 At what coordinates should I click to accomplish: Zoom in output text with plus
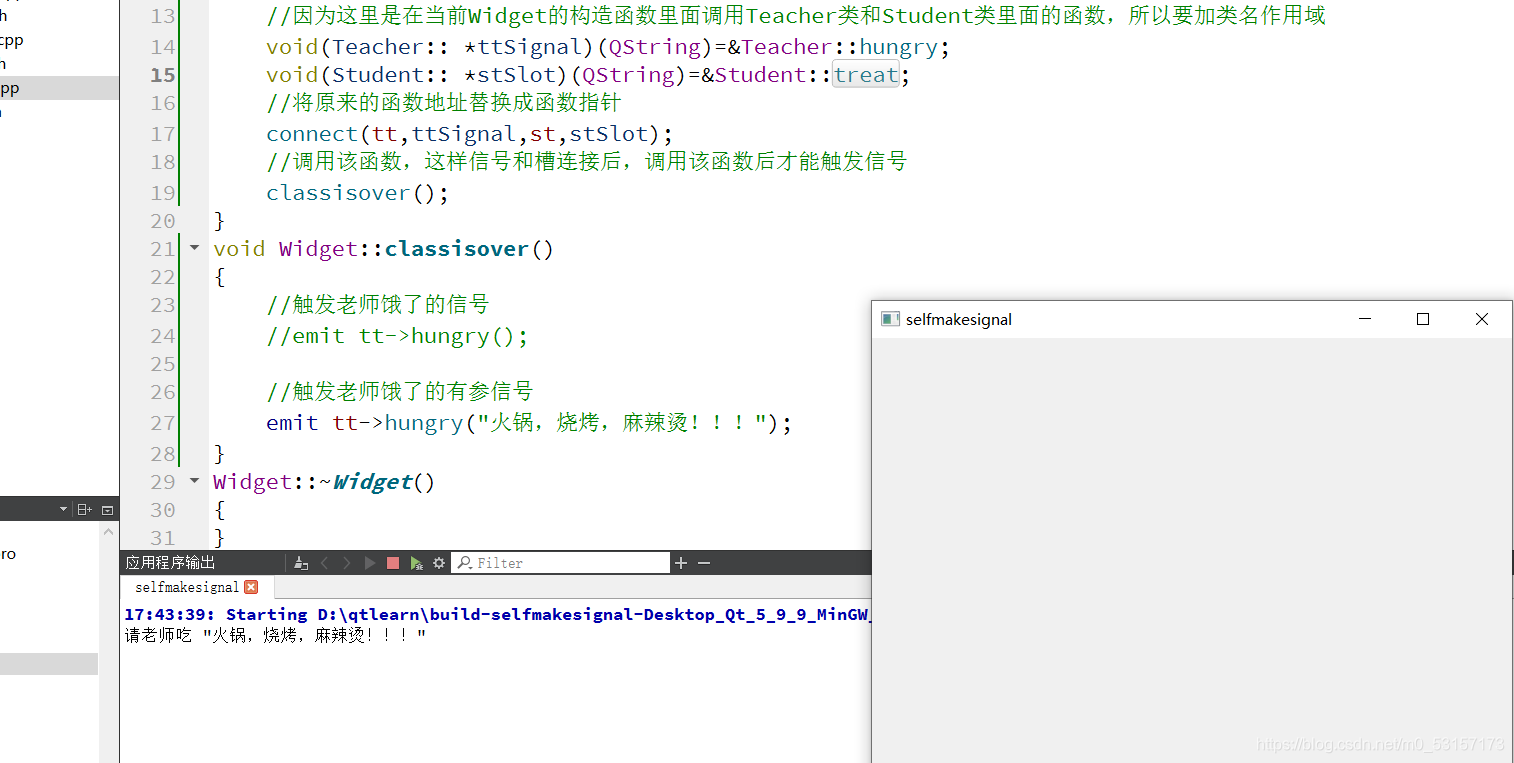pos(681,563)
